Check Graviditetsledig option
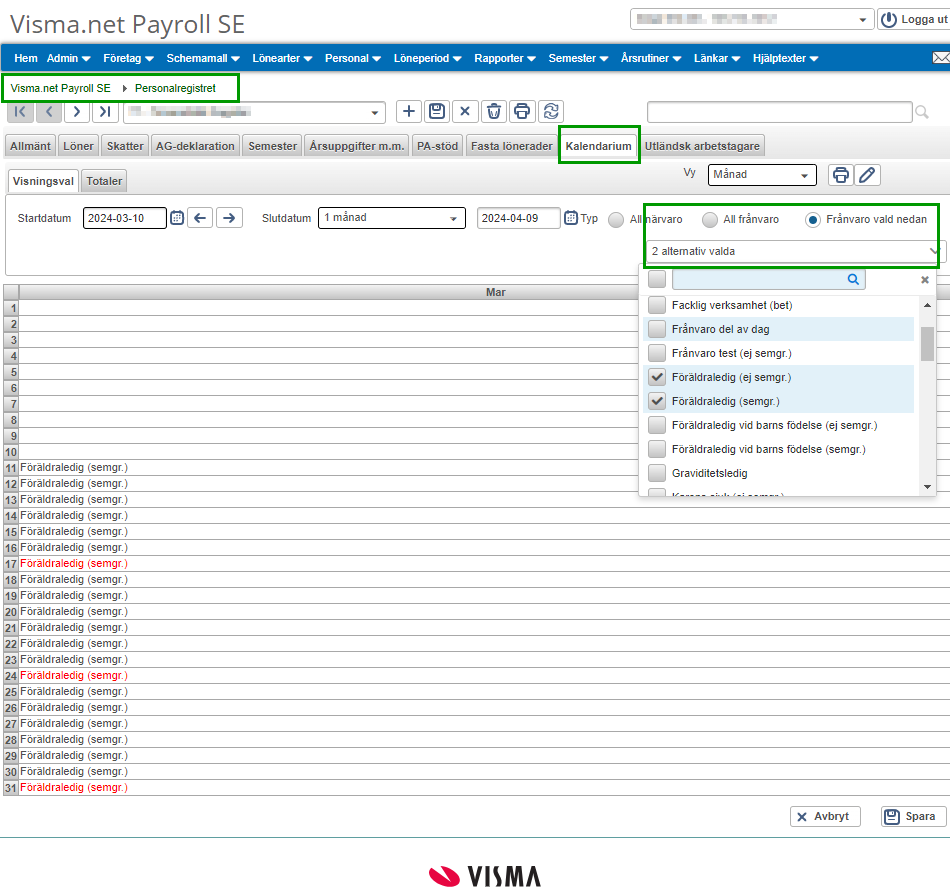The image size is (950, 895). (x=657, y=473)
